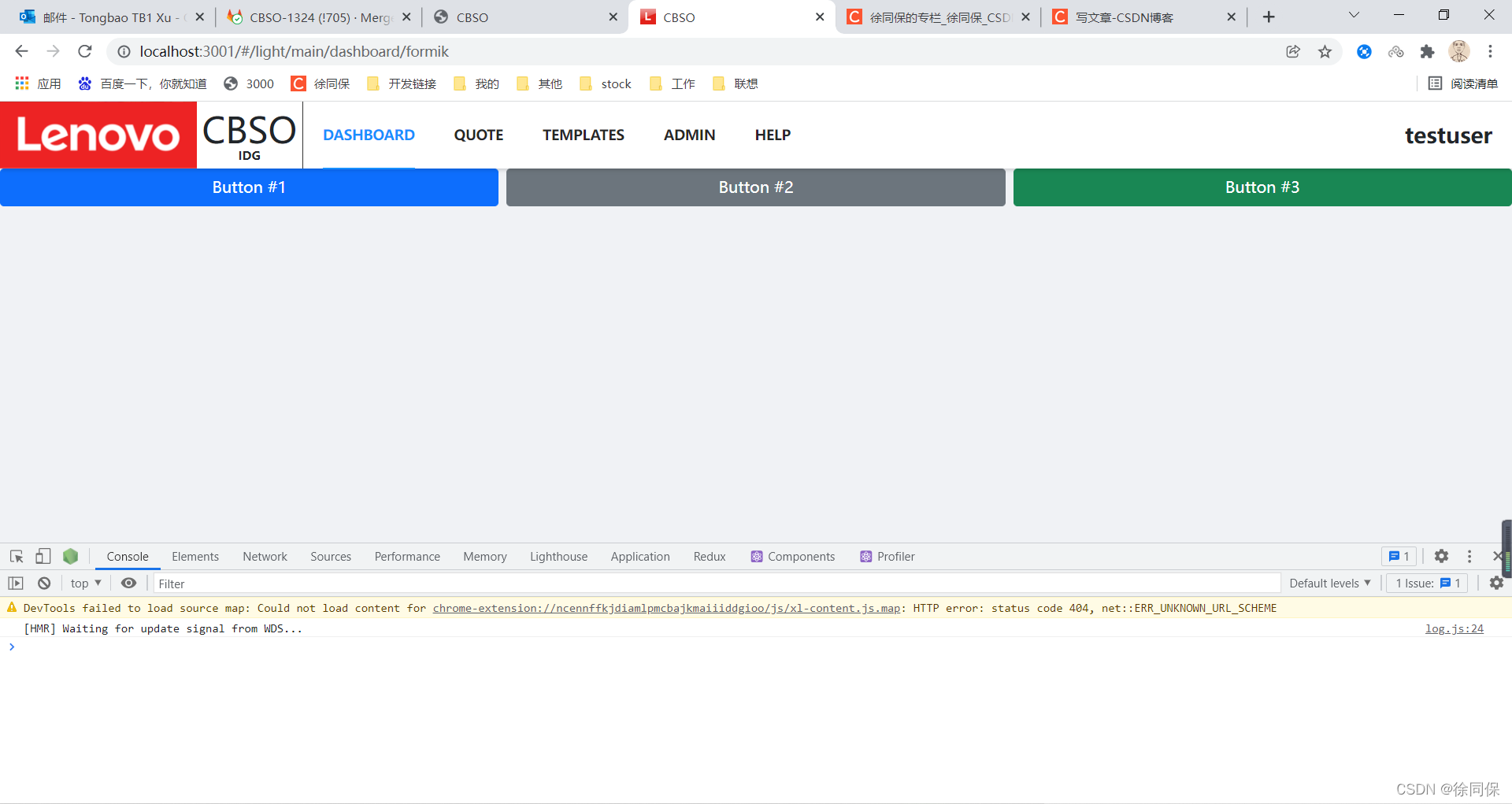
Task: Toggle the live expression eye icon
Action: 129,583
